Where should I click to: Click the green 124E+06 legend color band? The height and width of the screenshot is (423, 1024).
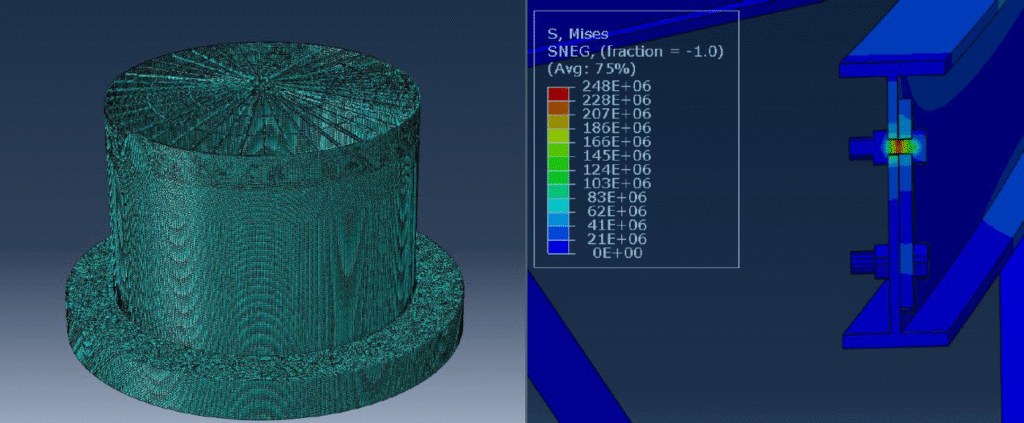point(555,177)
